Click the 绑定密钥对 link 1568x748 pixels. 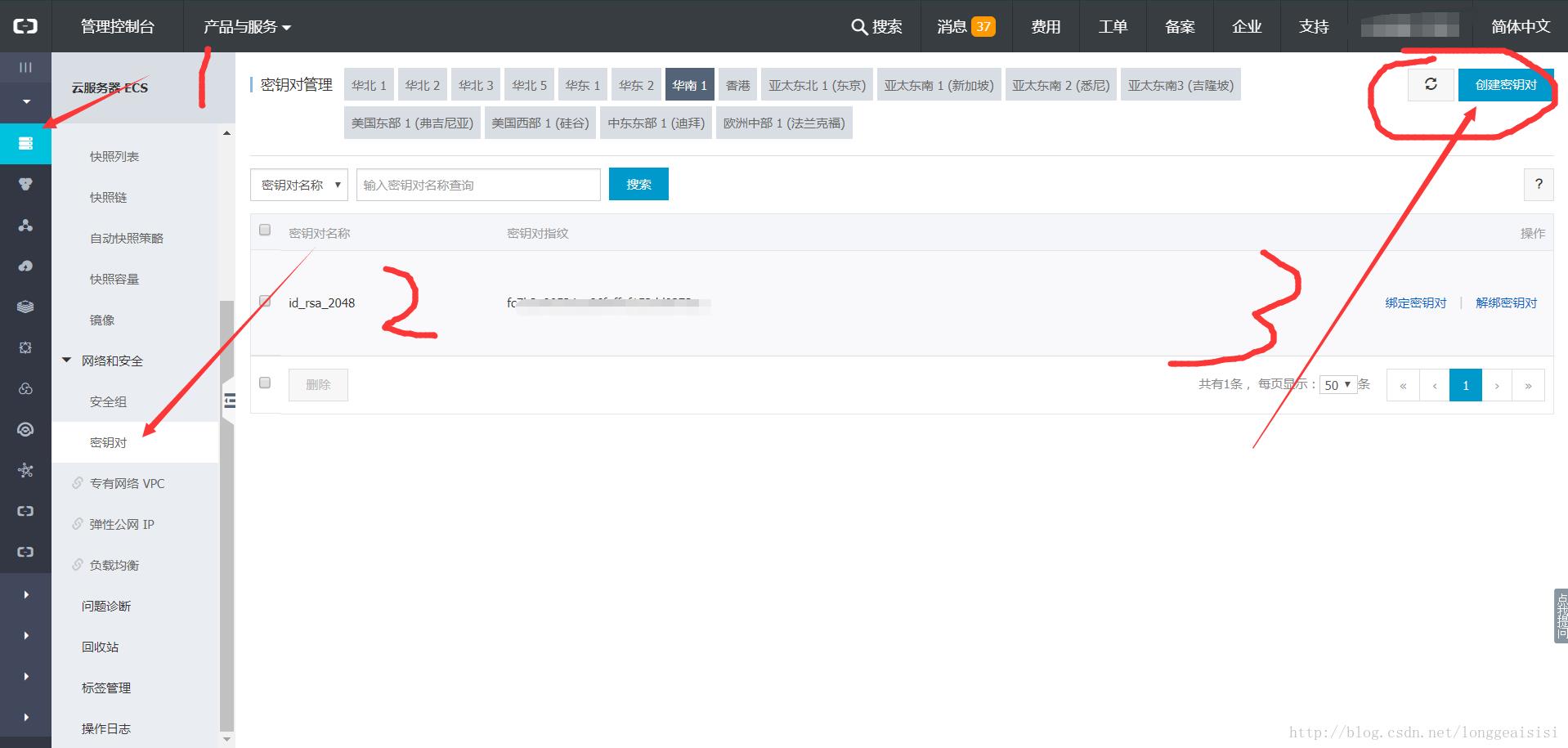point(1415,302)
